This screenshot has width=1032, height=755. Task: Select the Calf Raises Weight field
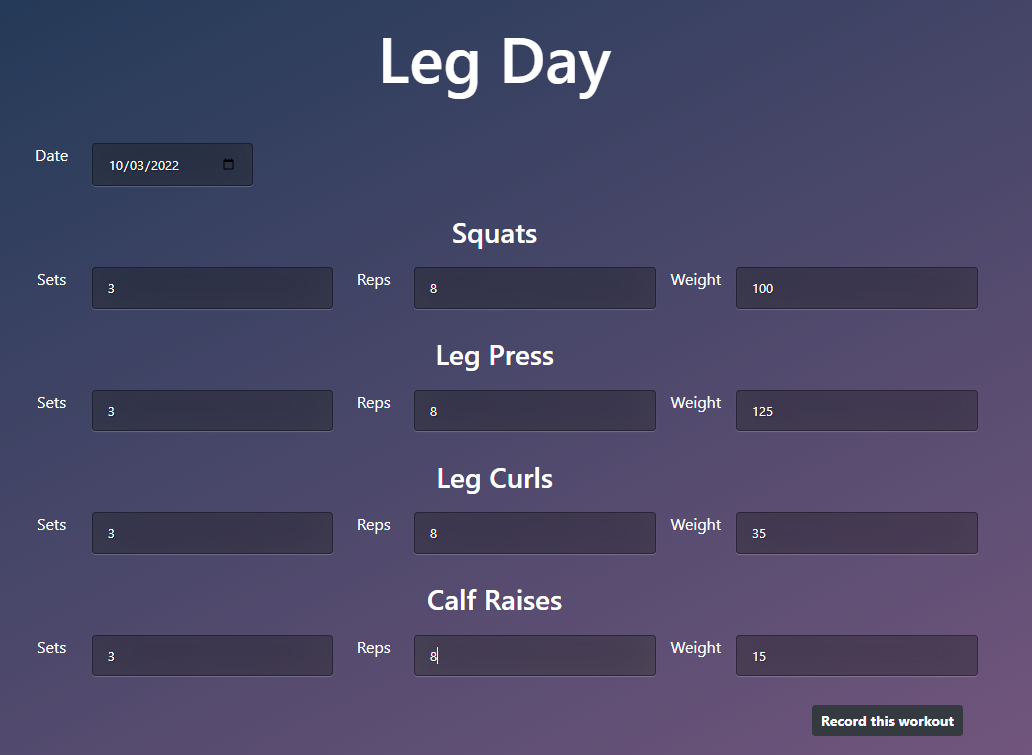pyautogui.click(x=856, y=656)
